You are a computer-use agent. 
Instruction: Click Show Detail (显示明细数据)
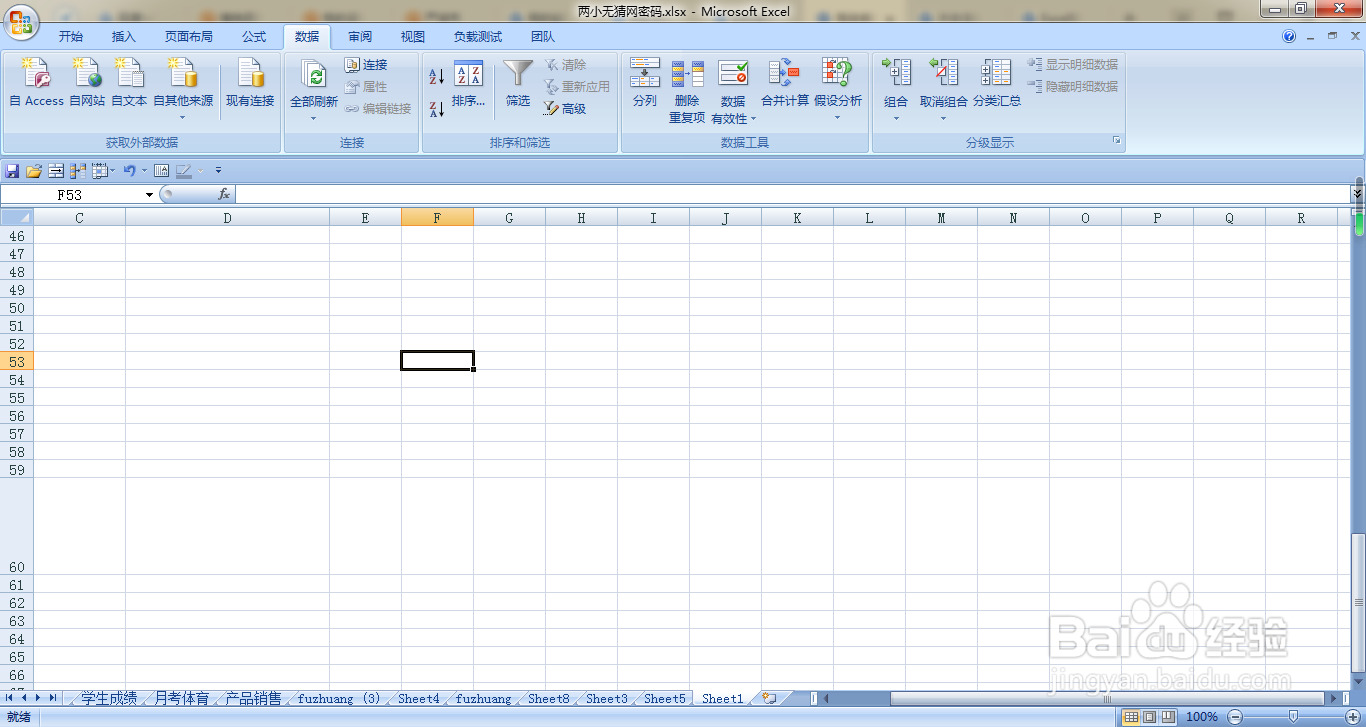tap(1073, 64)
